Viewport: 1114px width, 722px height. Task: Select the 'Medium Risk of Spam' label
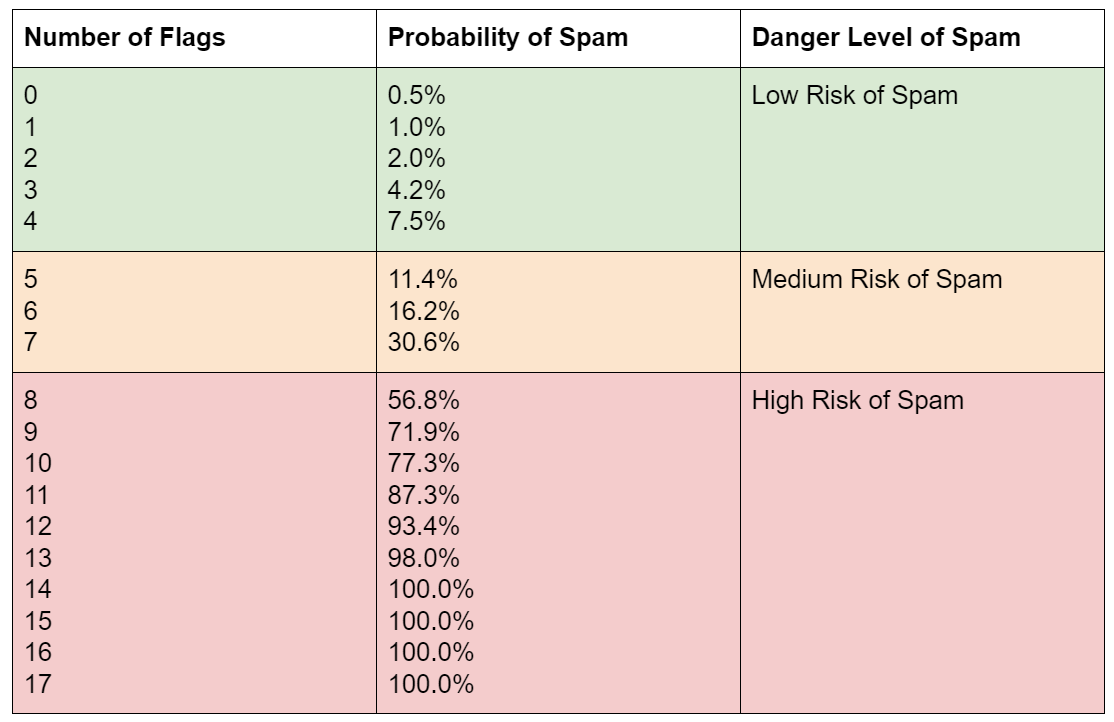876,279
